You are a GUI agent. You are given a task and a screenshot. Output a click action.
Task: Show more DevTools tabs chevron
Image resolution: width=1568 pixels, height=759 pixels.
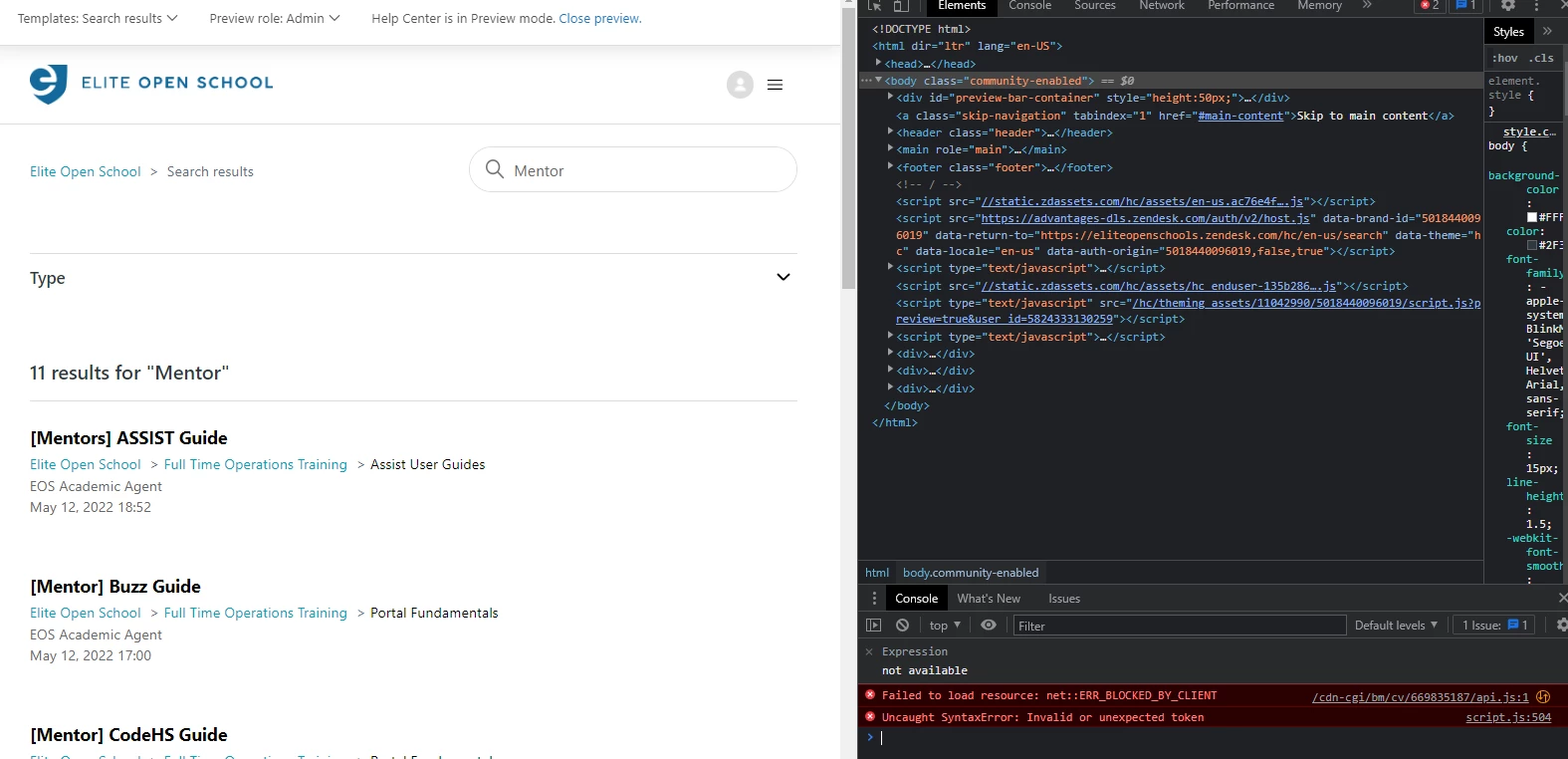point(1367,6)
